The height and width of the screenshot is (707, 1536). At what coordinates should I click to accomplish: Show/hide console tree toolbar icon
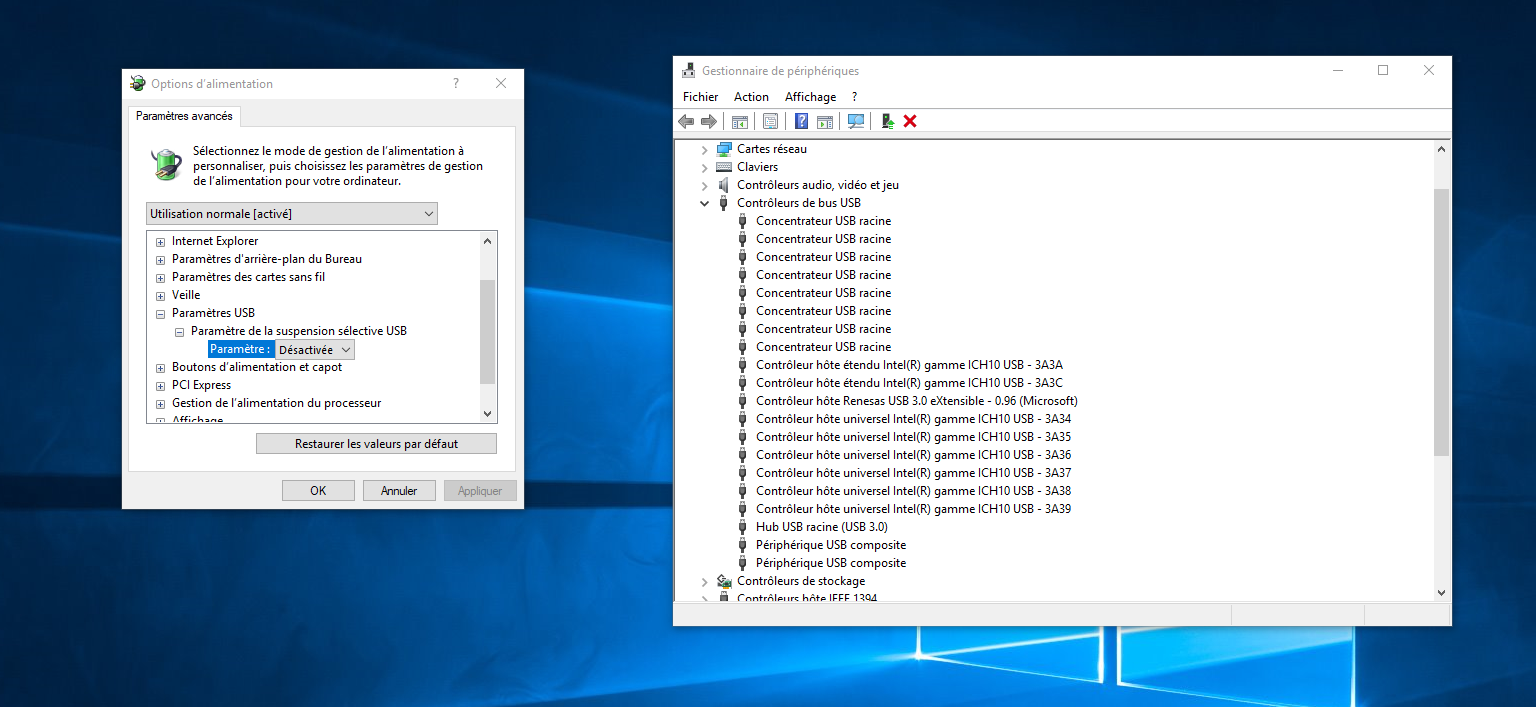(740, 121)
